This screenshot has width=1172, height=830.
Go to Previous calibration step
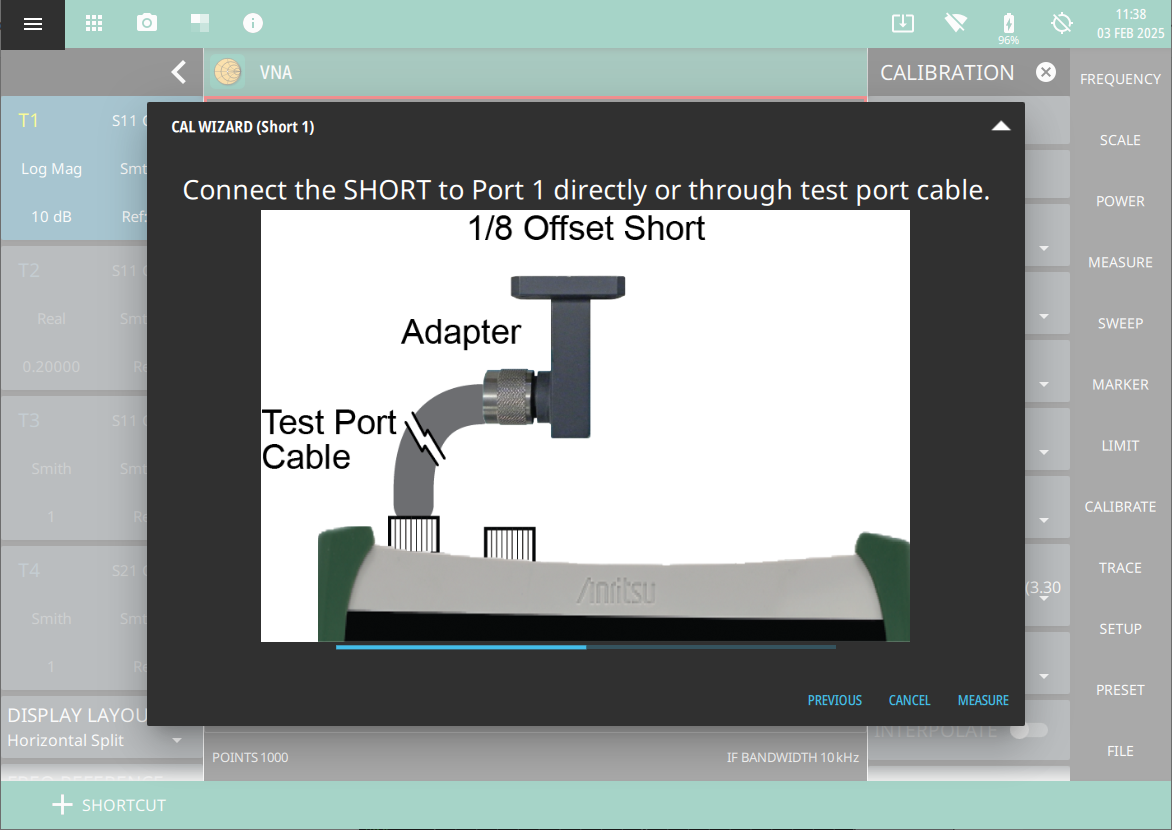point(834,700)
